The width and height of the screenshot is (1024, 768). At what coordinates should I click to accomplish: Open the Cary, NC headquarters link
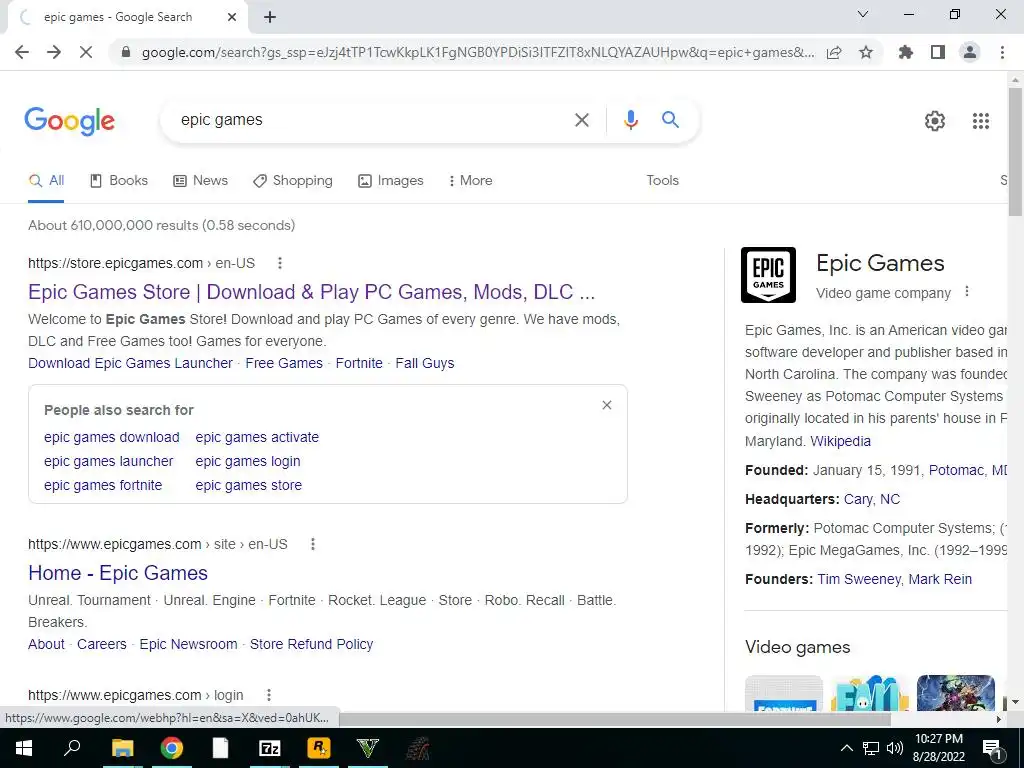(x=872, y=500)
